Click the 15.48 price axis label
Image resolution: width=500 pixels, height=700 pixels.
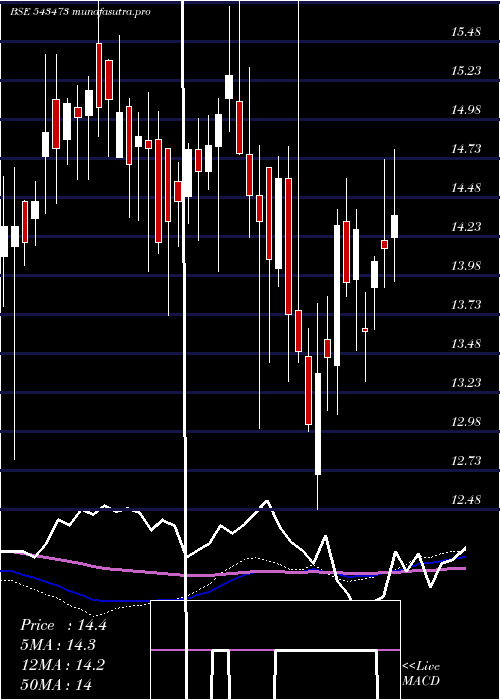click(x=466, y=32)
